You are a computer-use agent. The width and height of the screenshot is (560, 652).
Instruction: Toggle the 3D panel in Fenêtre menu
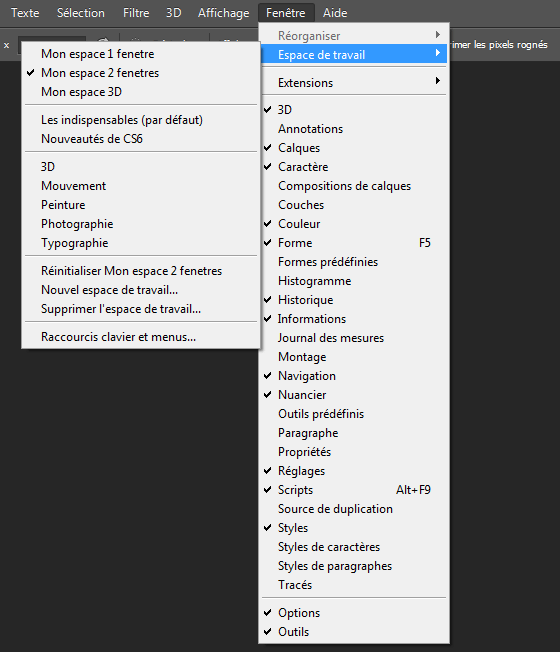click(354, 109)
